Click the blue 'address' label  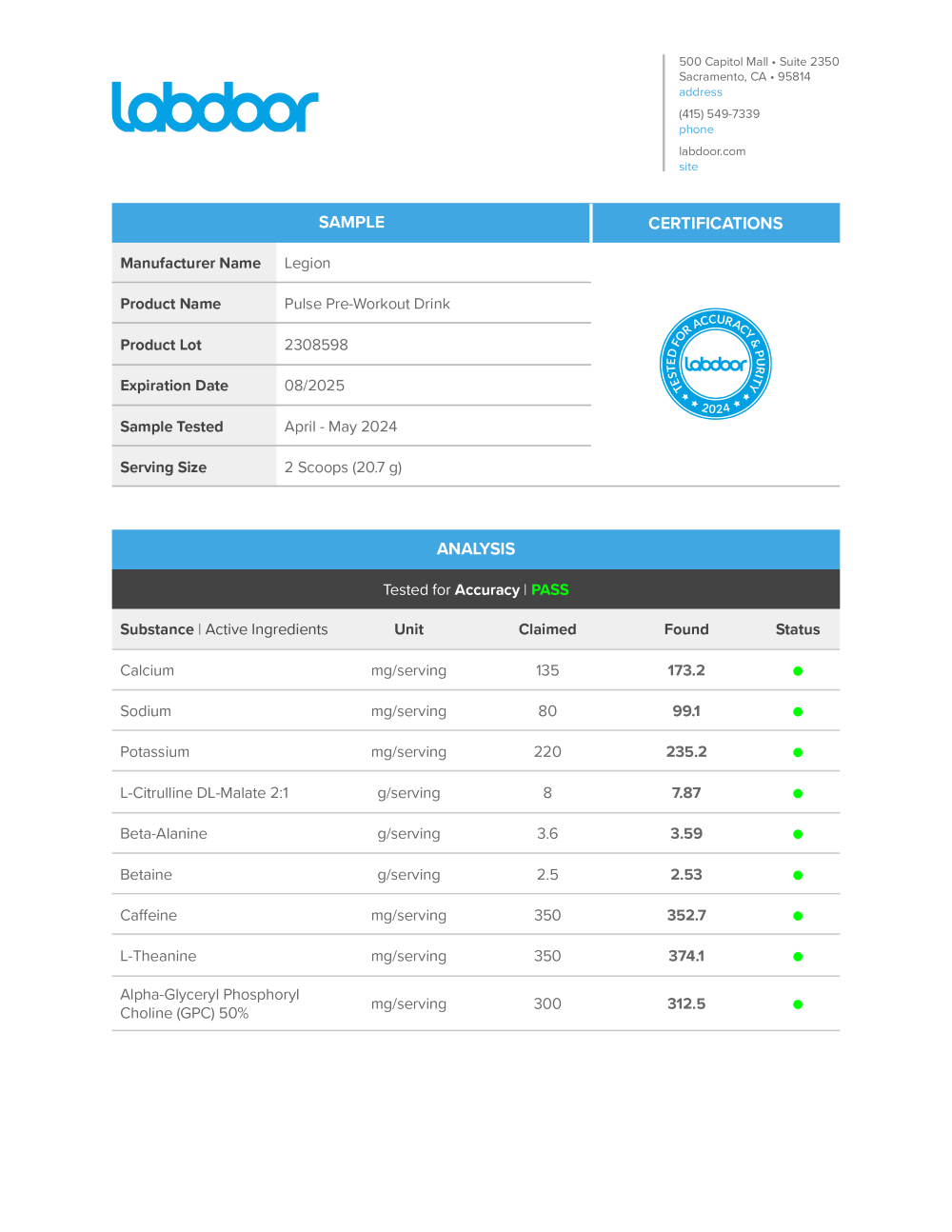pos(701,92)
